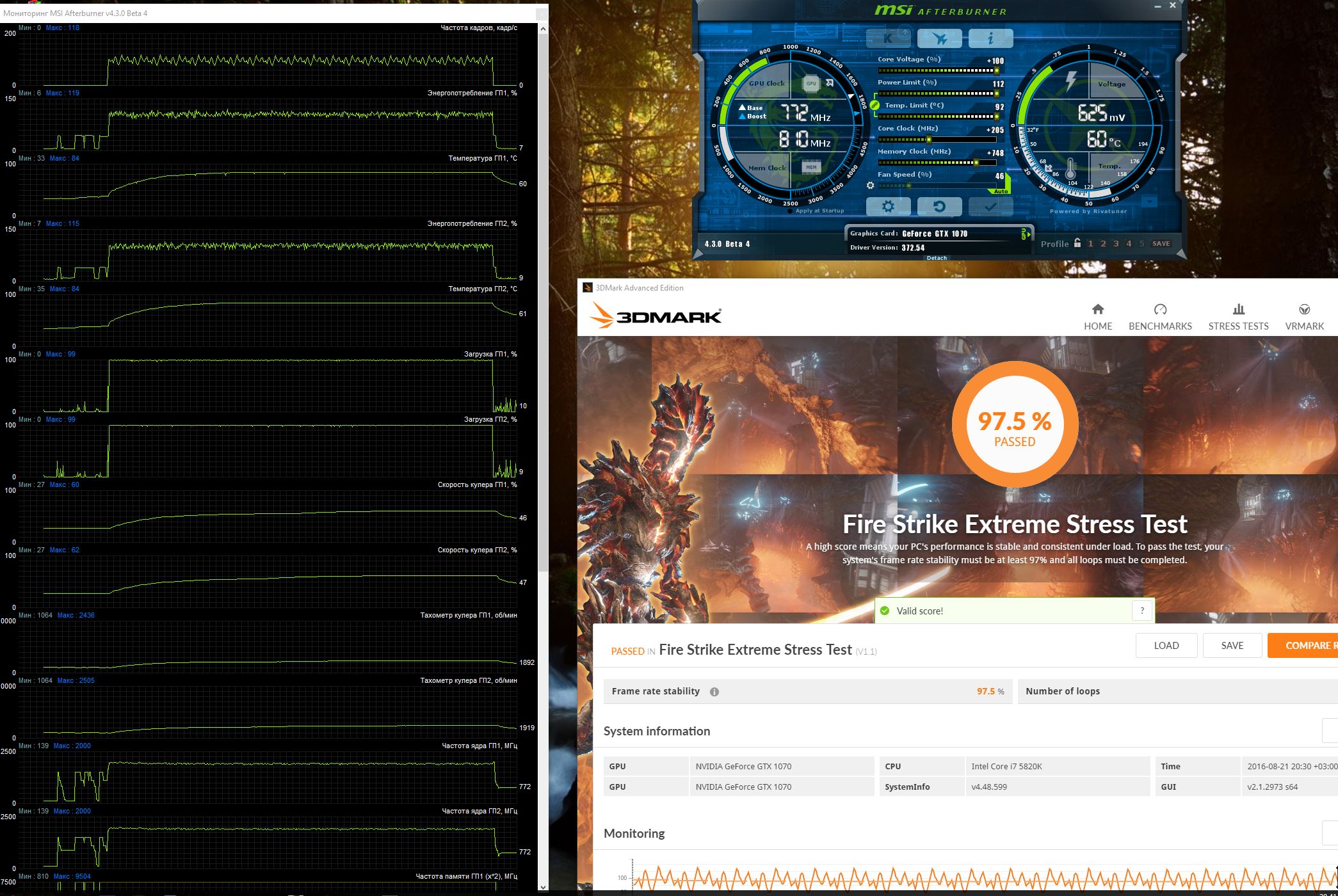This screenshot has height=896, width=1338.
Task: Launch Kombustor using the K button
Action: pyautogui.click(x=888, y=38)
